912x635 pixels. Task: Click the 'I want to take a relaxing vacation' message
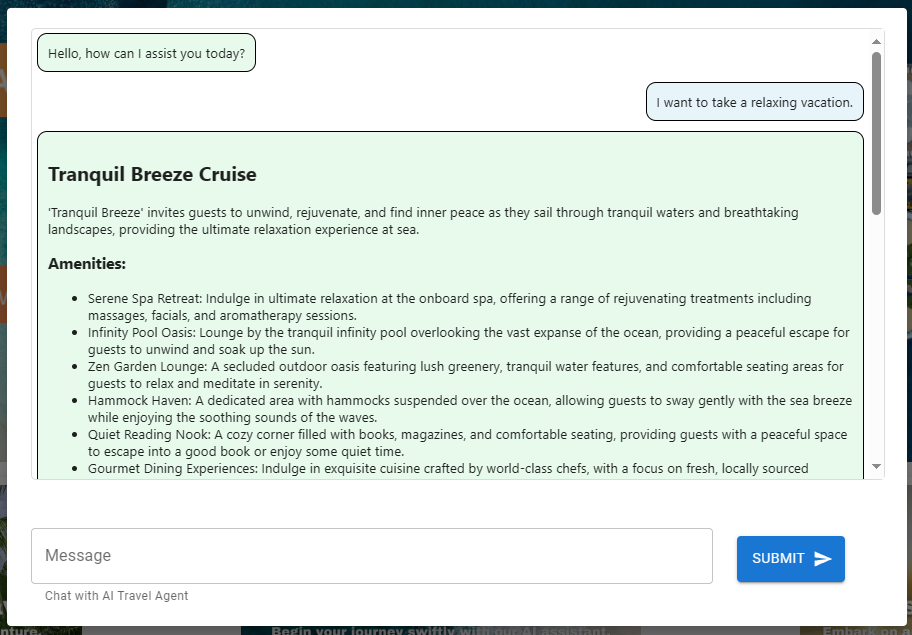pyautogui.click(x=754, y=102)
